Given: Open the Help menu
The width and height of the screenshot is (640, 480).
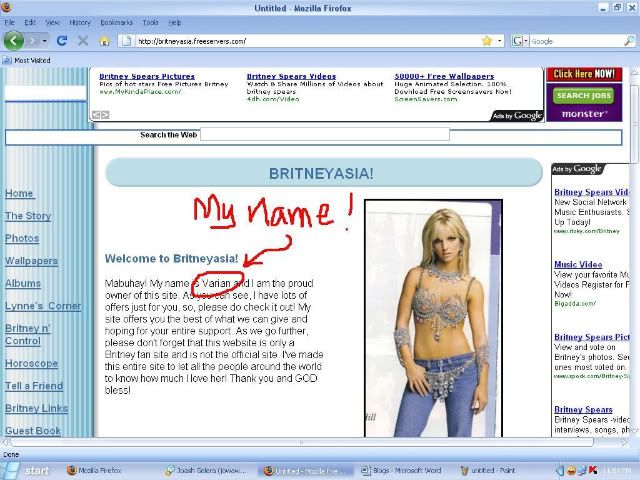Looking at the screenshot, I should point(175,22).
